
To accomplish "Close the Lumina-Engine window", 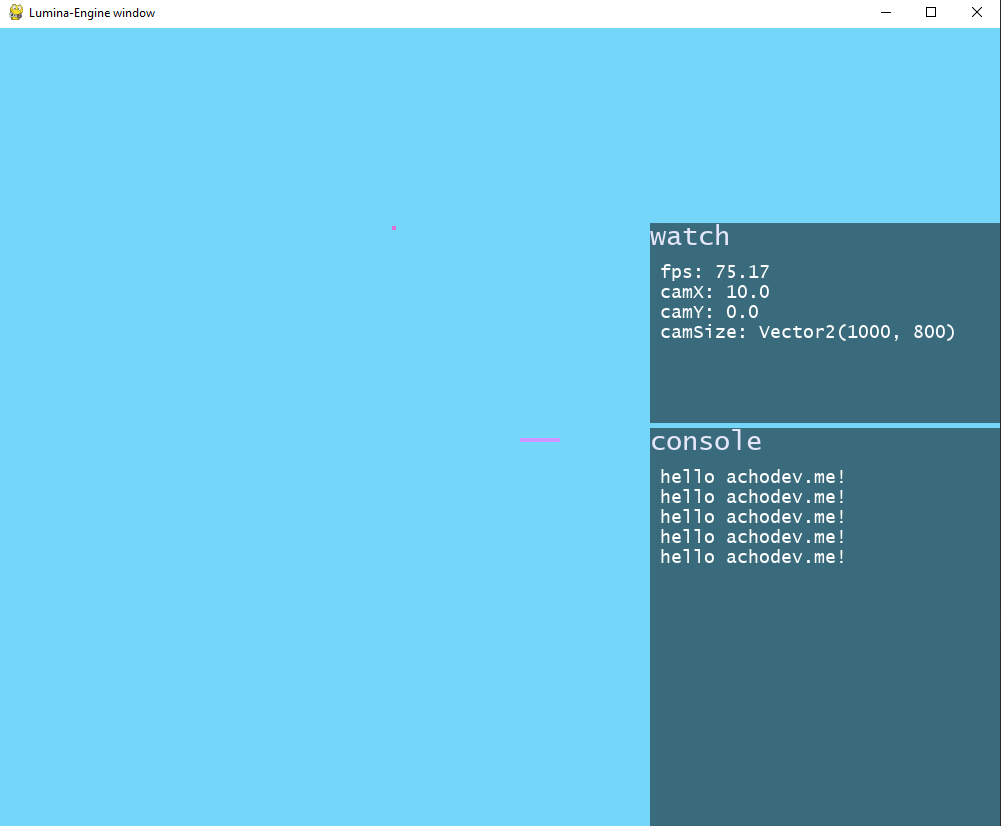I will (x=977, y=13).
